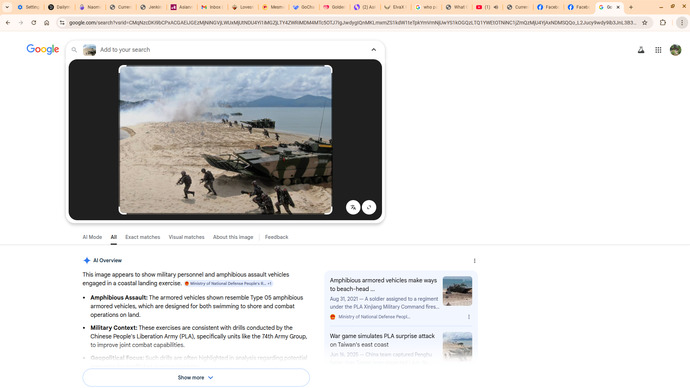Screen dimensions: 690x388
Task: Open the Chrome three-dot menu
Action: [682, 22]
